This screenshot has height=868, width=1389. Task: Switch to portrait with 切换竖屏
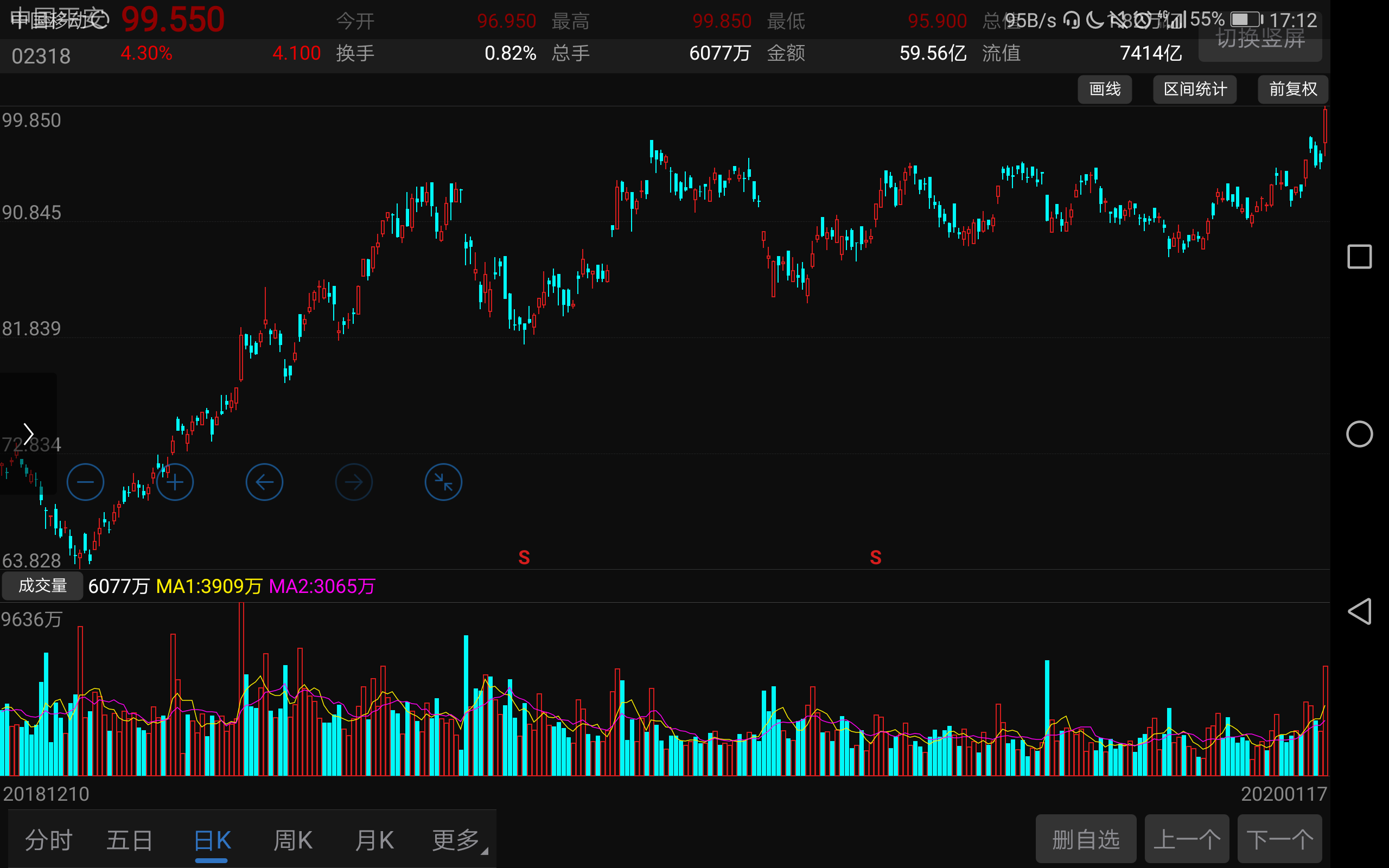pyautogui.click(x=1260, y=38)
